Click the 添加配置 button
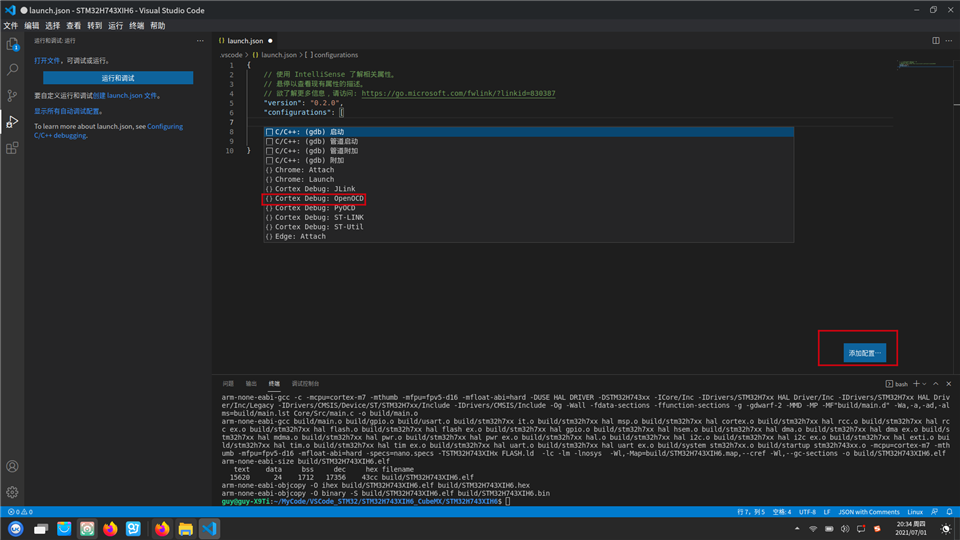This screenshot has height=540, width=960. (864, 353)
